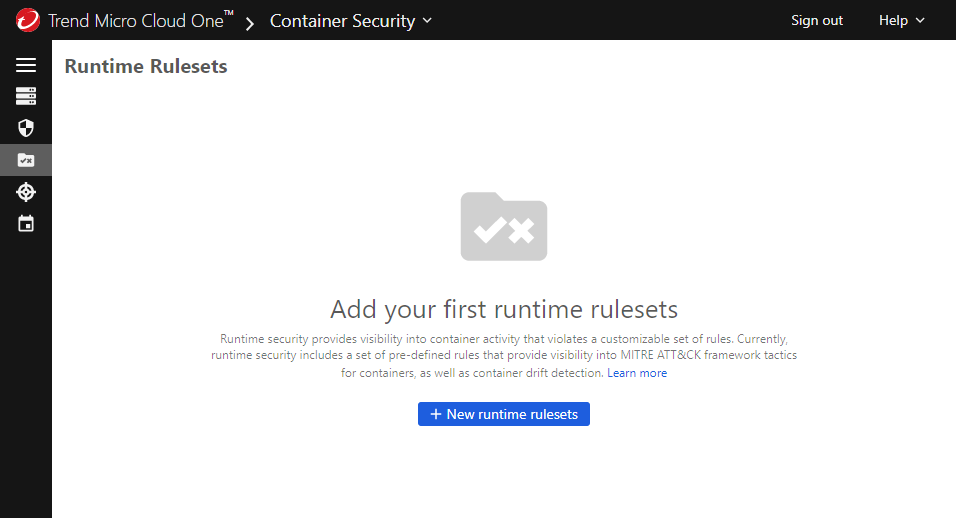Click the Add your first runtime rulesets heading

click(x=504, y=308)
